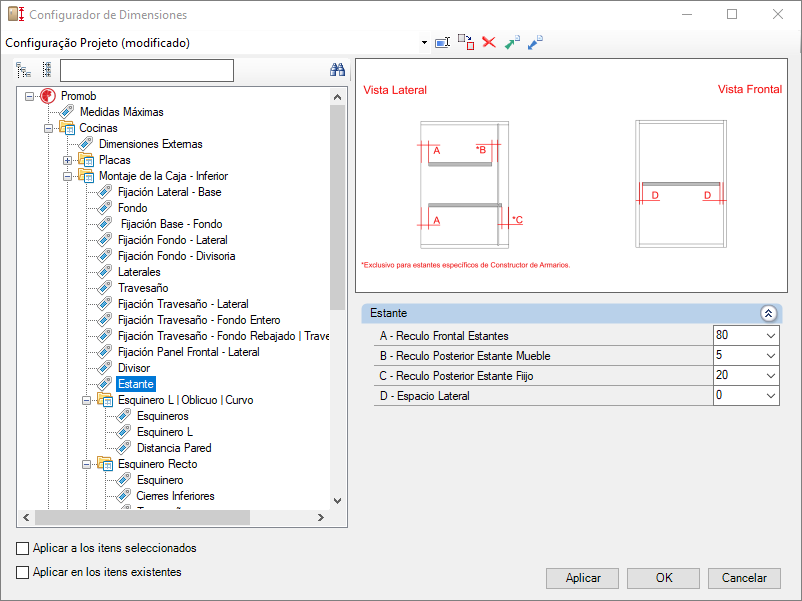Click the tree horizontal scroll left arrow
The image size is (802, 601).
26,518
